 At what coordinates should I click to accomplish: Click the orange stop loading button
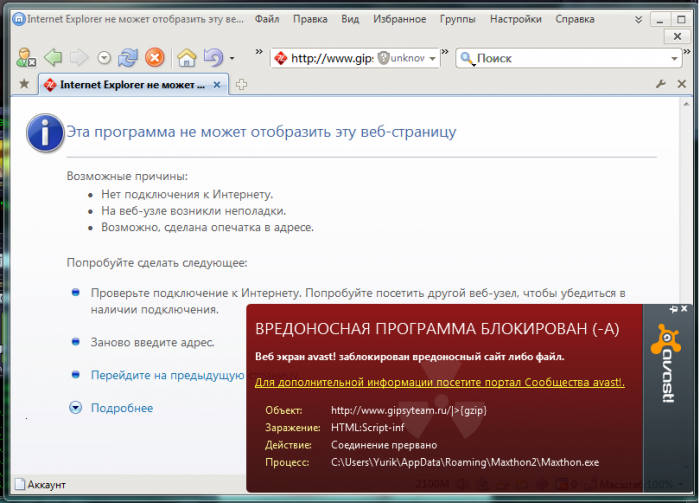pos(155,58)
